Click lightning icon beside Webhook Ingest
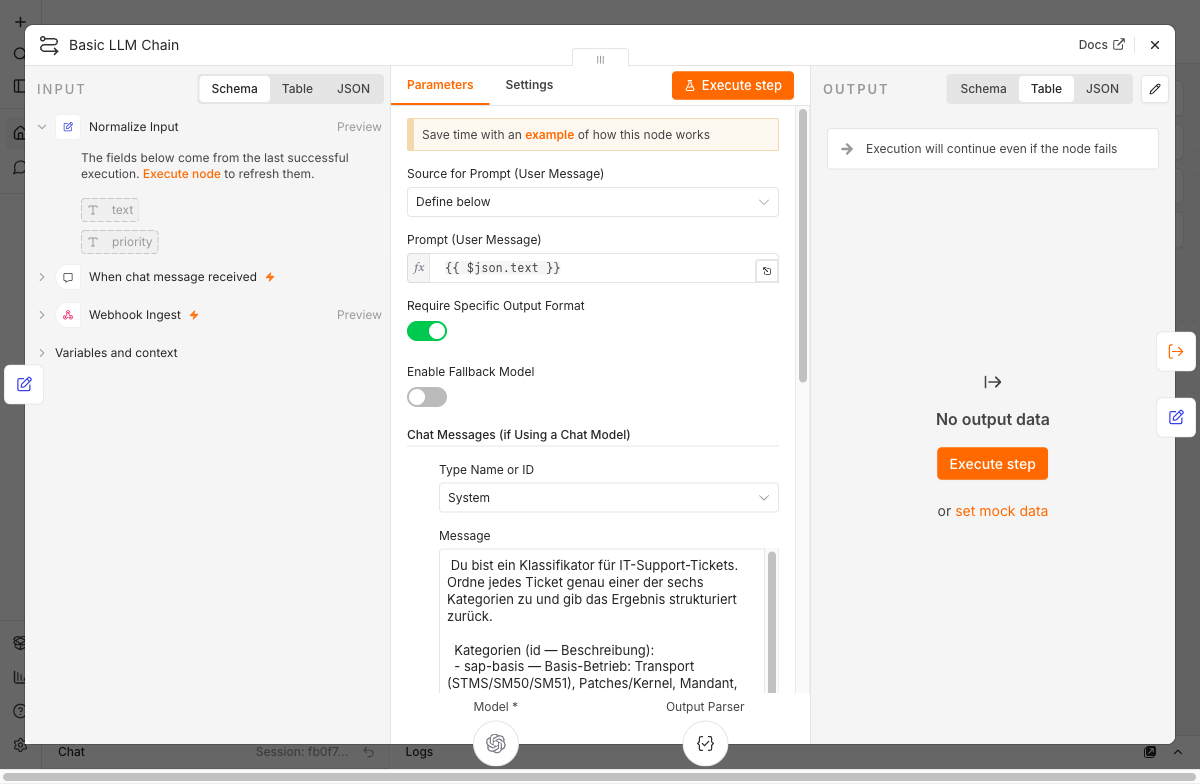This screenshot has height=784, width=1200. pos(194,315)
